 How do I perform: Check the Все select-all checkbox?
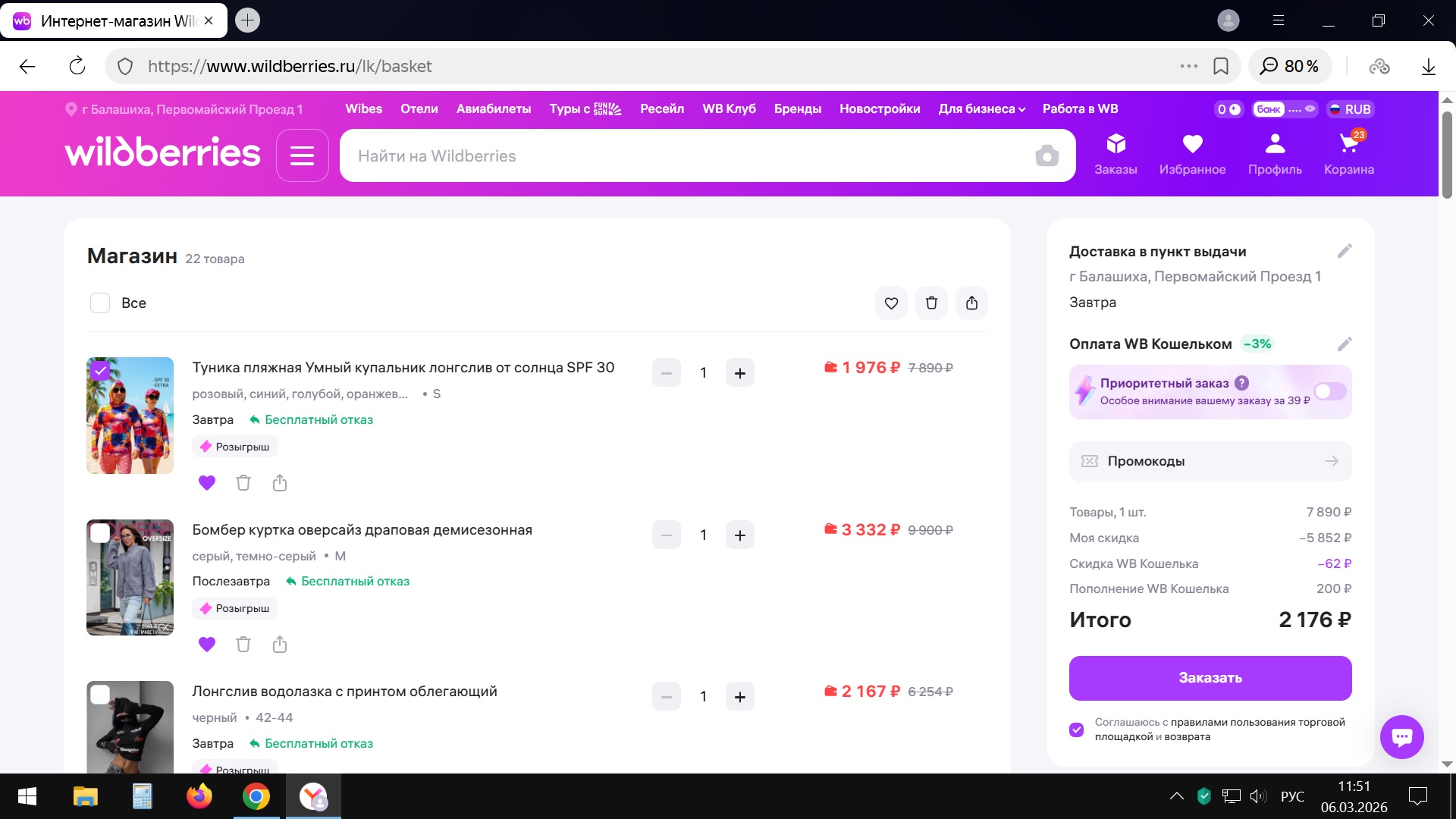(100, 303)
